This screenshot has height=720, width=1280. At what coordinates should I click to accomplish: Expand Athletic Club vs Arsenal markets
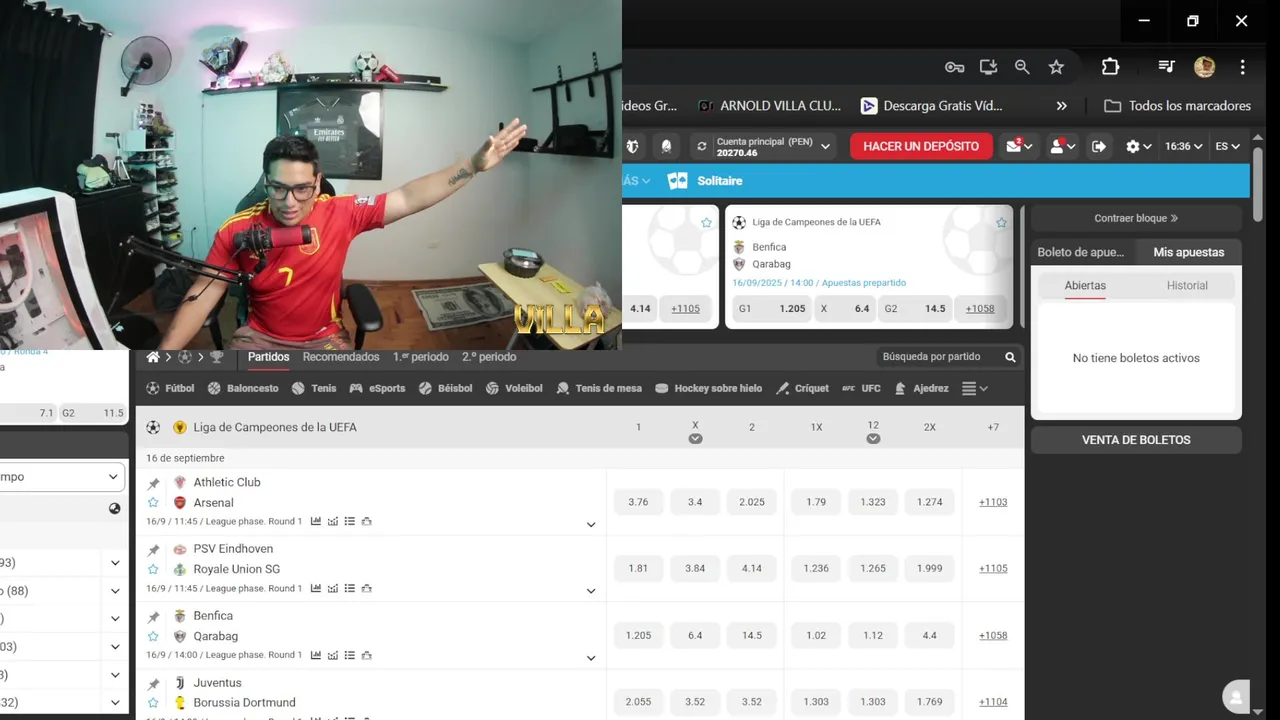[591, 525]
